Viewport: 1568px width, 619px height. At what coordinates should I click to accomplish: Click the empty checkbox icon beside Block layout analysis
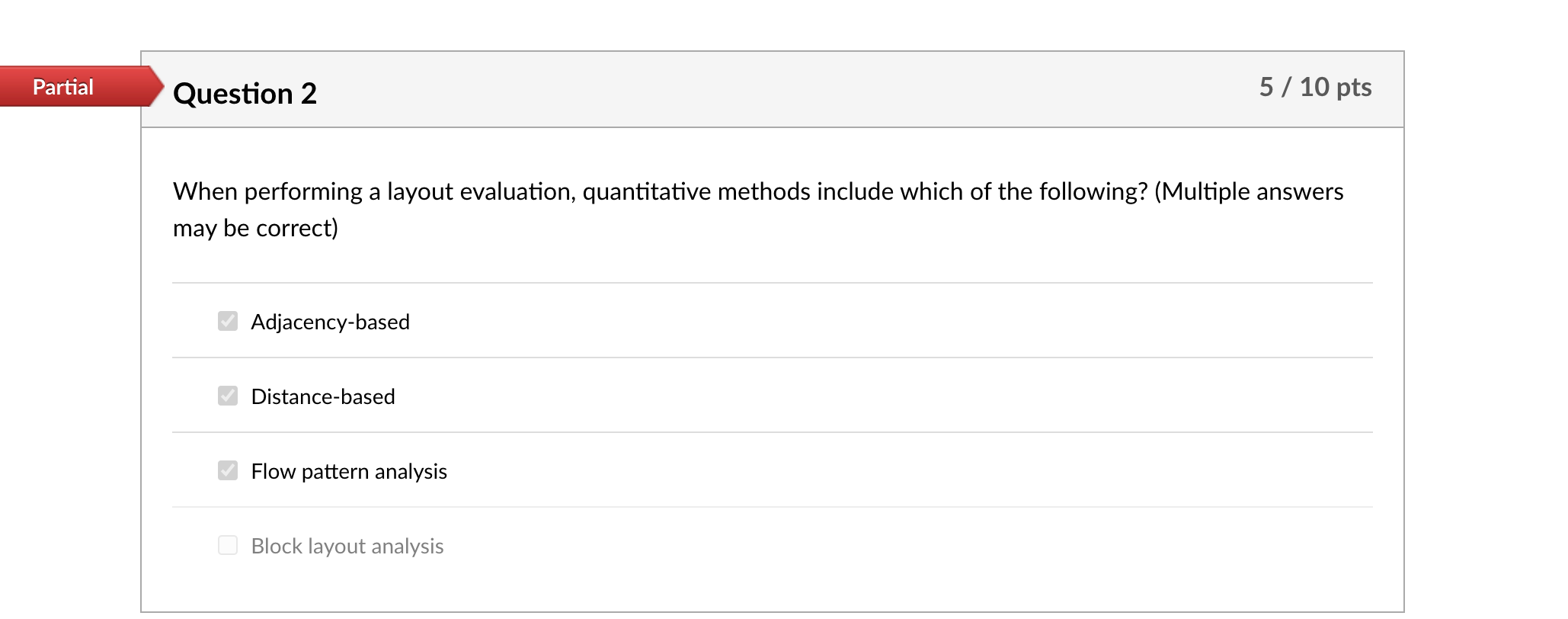point(228,544)
